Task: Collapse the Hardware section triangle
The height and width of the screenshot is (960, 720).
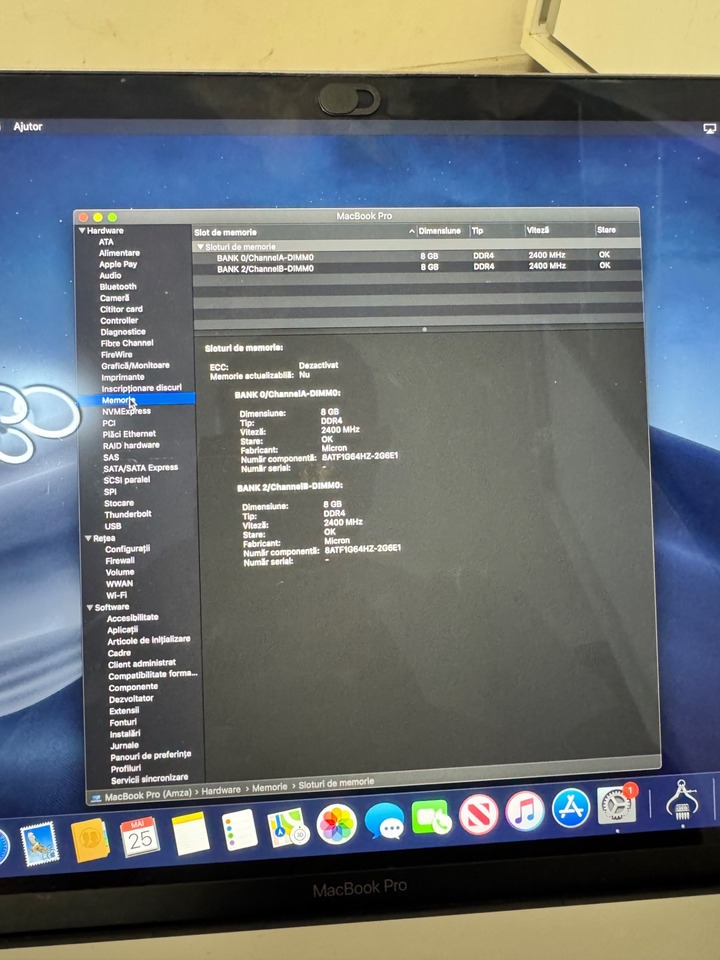Action: [81, 231]
